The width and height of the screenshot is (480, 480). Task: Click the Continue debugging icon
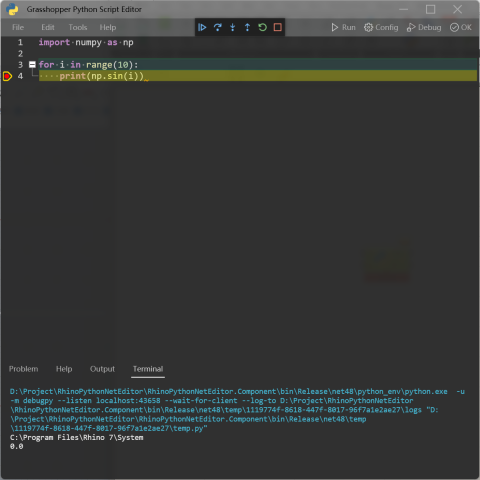coord(202,27)
